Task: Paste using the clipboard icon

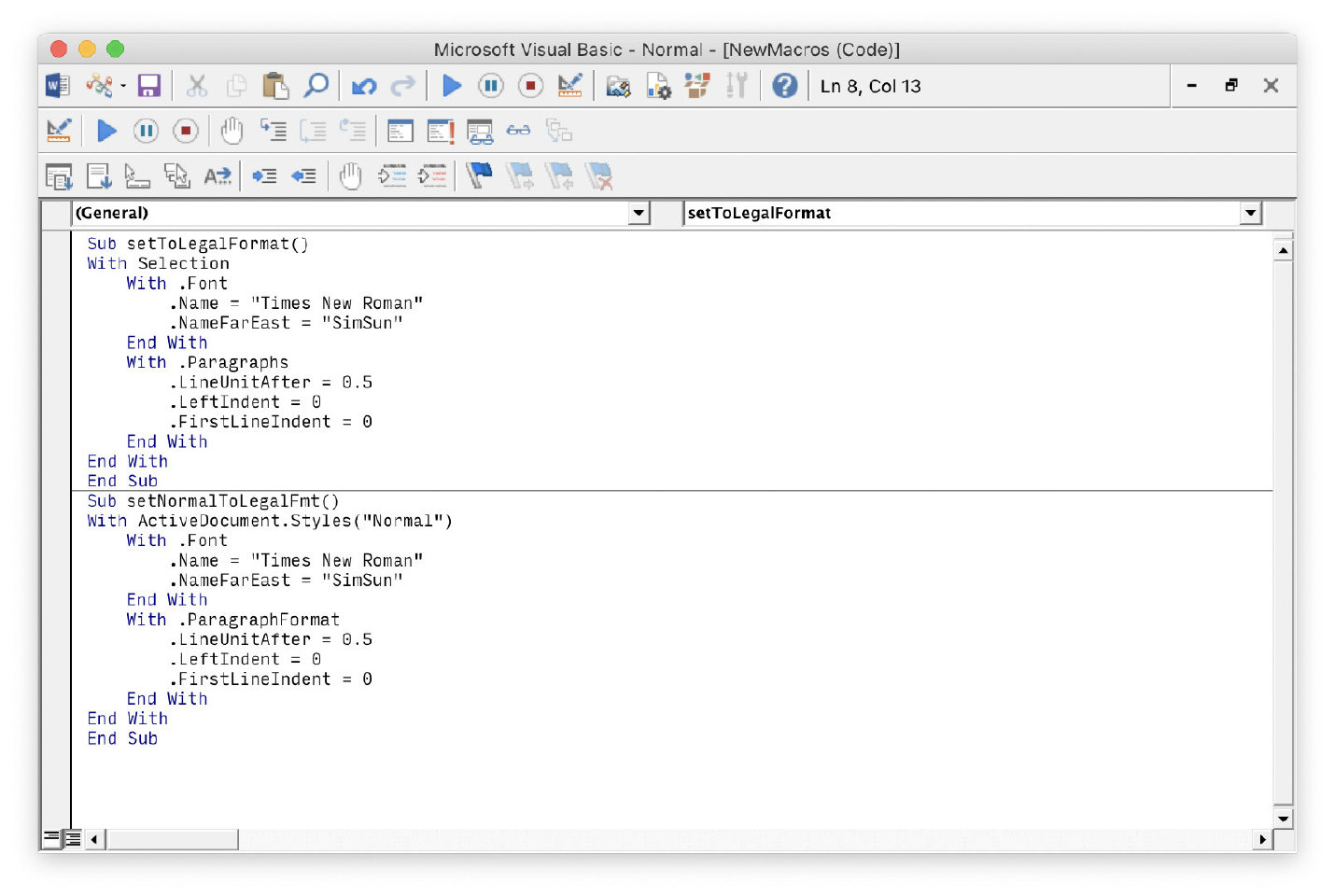Action: click(275, 86)
